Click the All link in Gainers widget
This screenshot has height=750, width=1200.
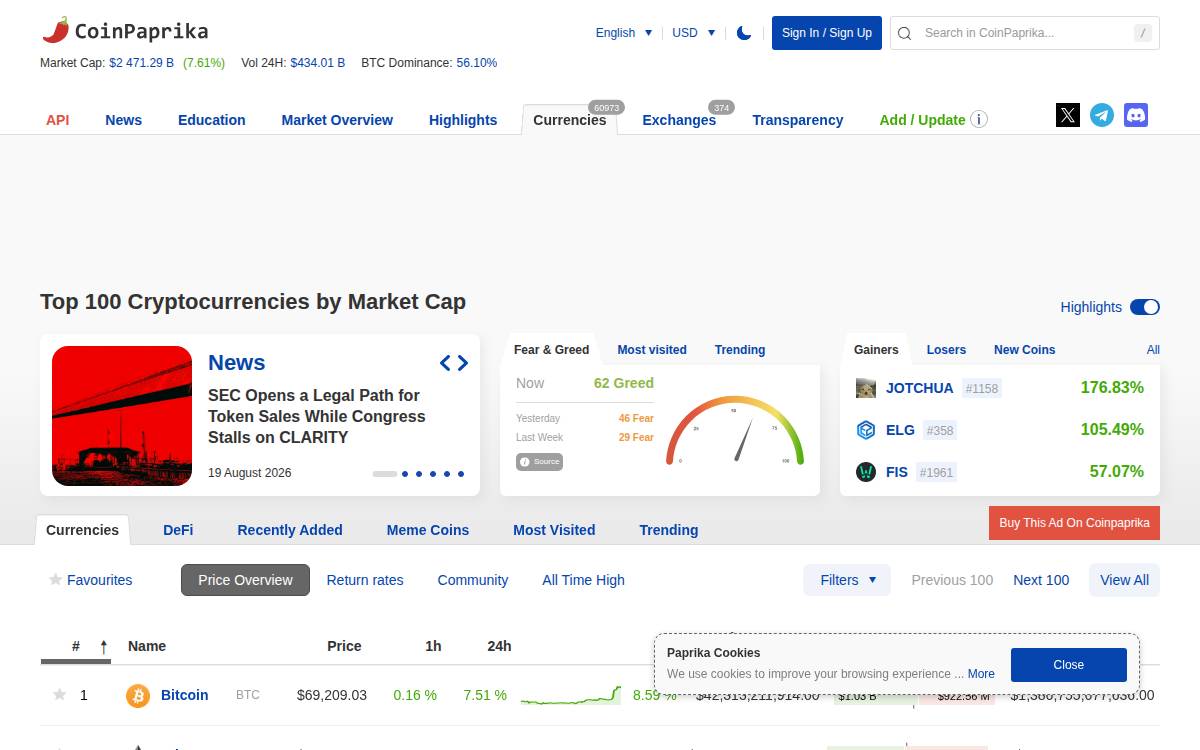click(1153, 350)
